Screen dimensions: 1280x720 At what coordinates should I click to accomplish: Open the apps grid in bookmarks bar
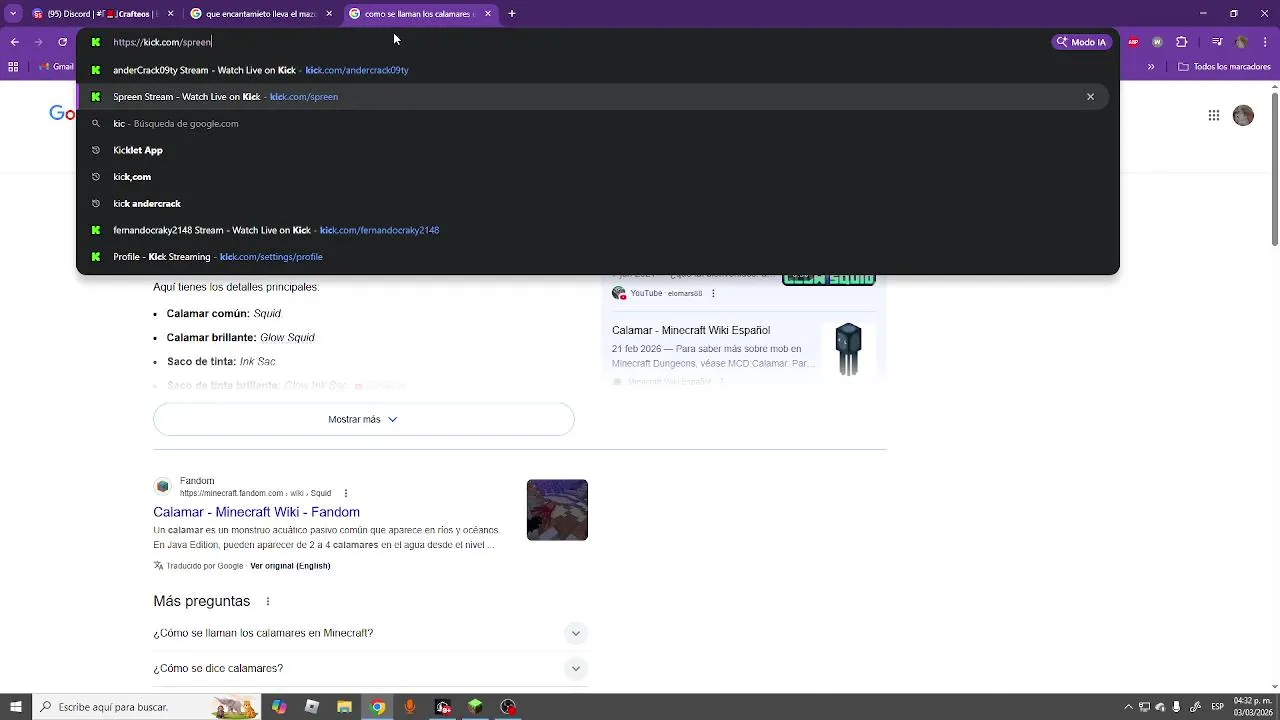[13, 67]
